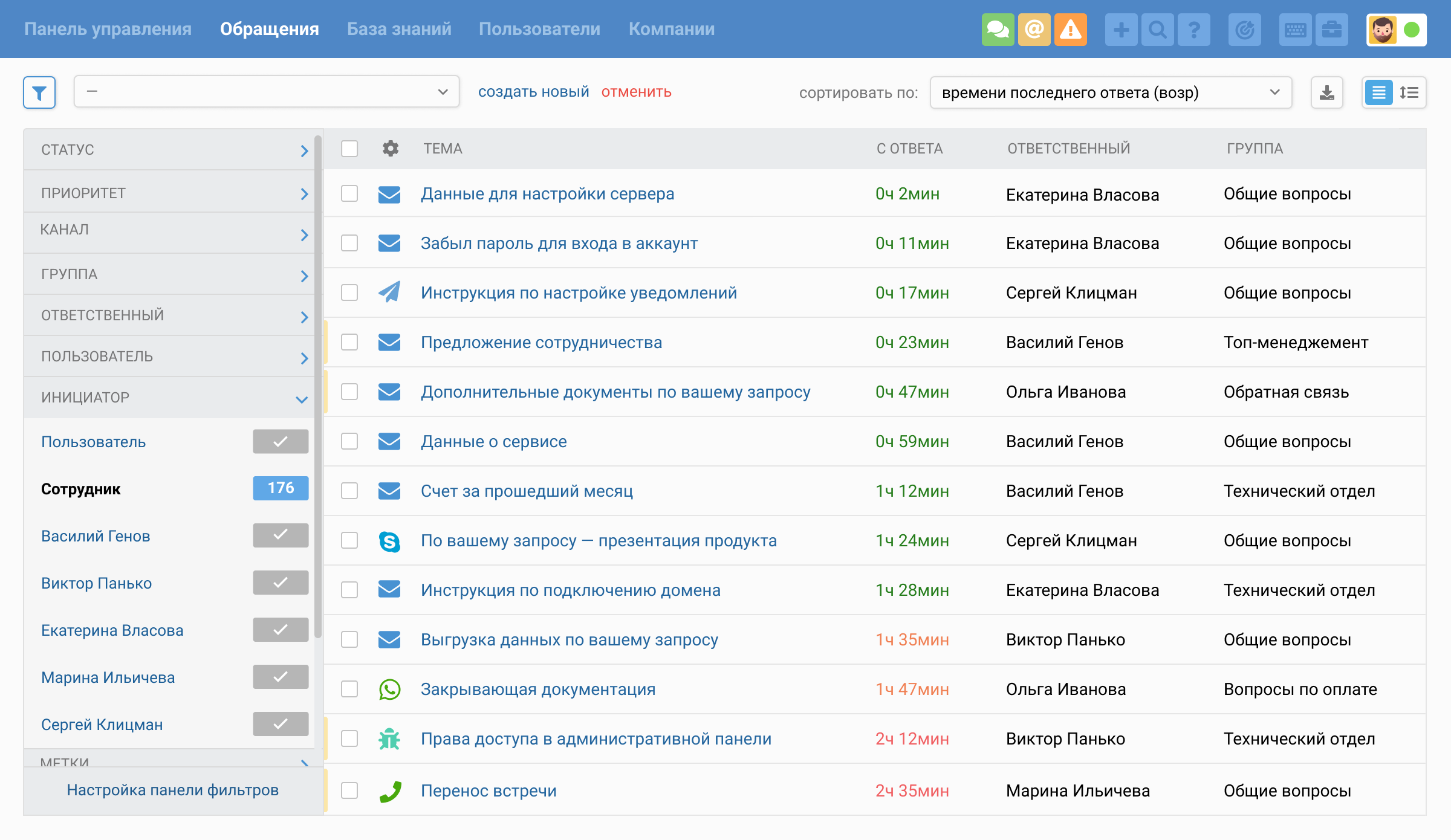Open the warning alerts icon
The width and height of the screenshot is (1451, 840).
pyautogui.click(x=1071, y=30)
